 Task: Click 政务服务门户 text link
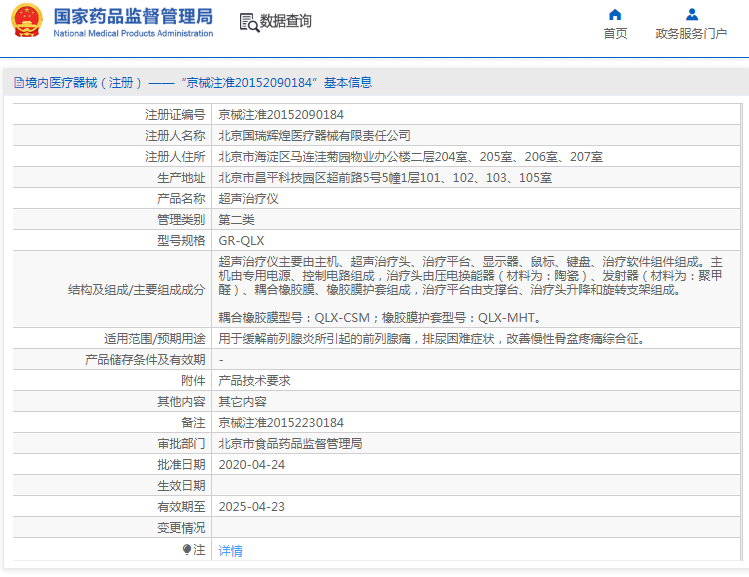point(691,33)
